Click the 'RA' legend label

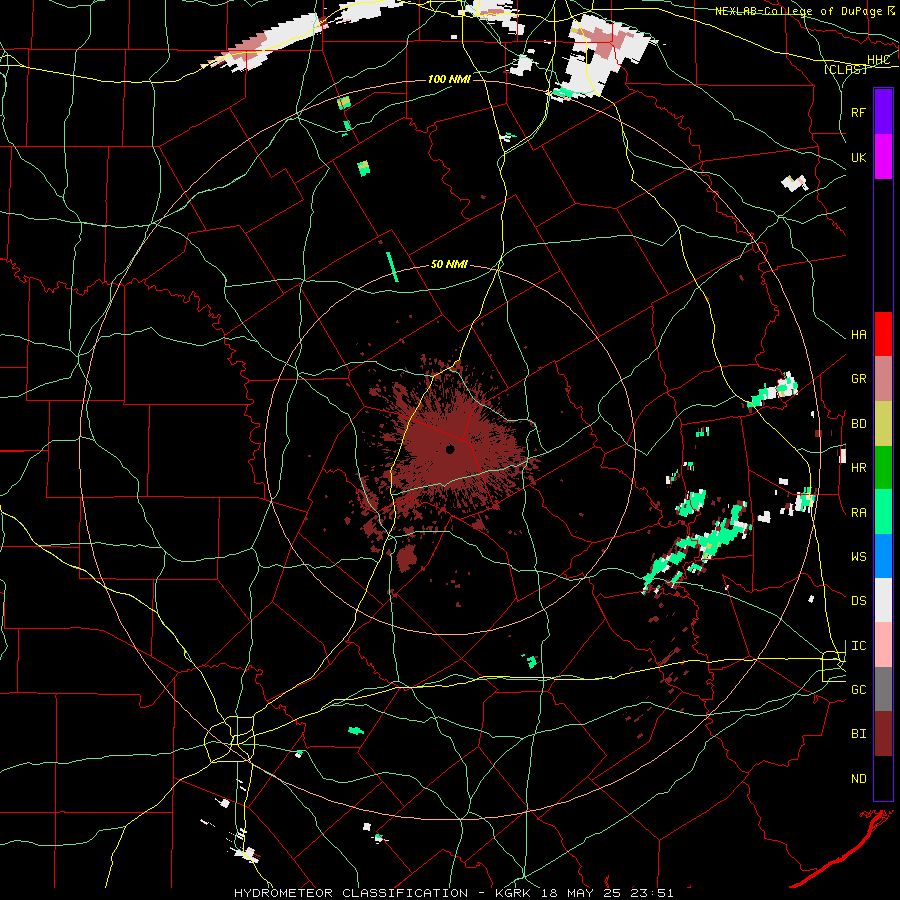(x=858, y=513)
